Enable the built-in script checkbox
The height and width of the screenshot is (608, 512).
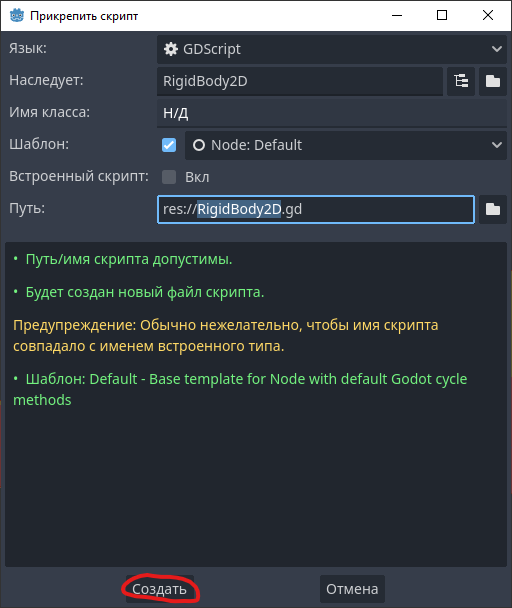pyautogui.click(x=169, y=177)
